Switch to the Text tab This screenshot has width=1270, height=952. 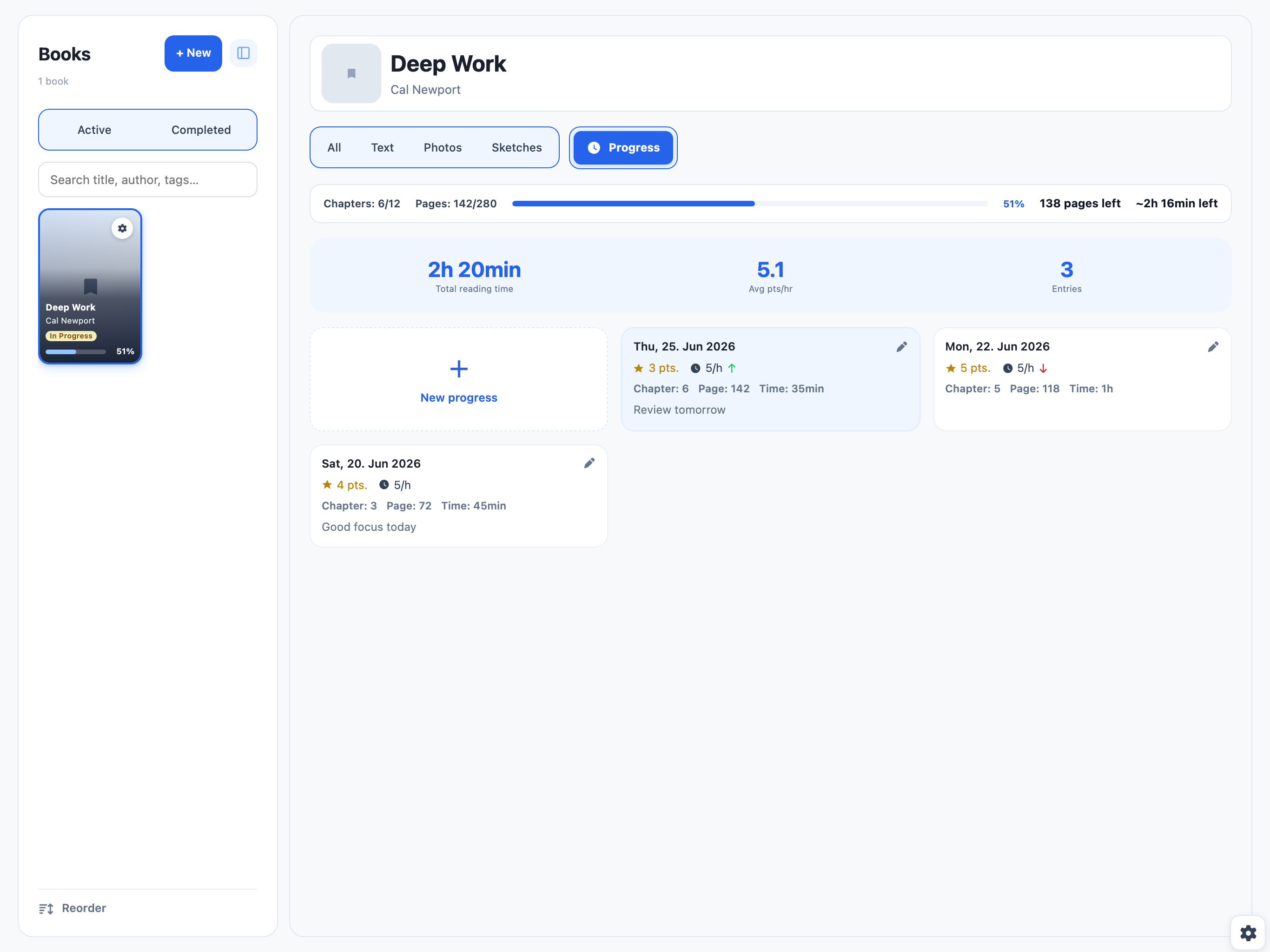(x=383, y=147)
